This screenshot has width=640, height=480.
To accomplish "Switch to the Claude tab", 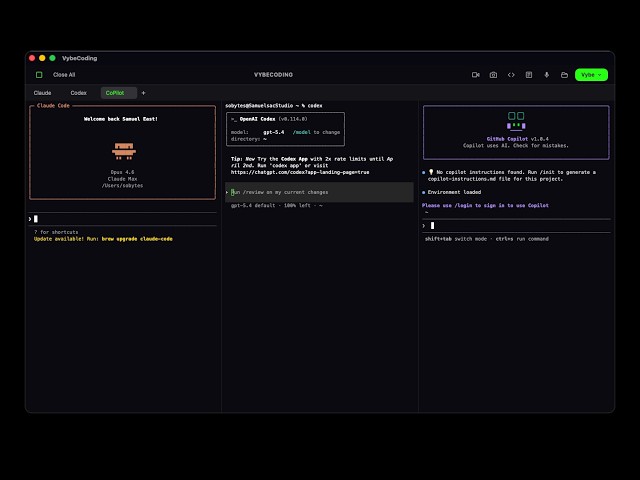I will click(x=42, y=93).
